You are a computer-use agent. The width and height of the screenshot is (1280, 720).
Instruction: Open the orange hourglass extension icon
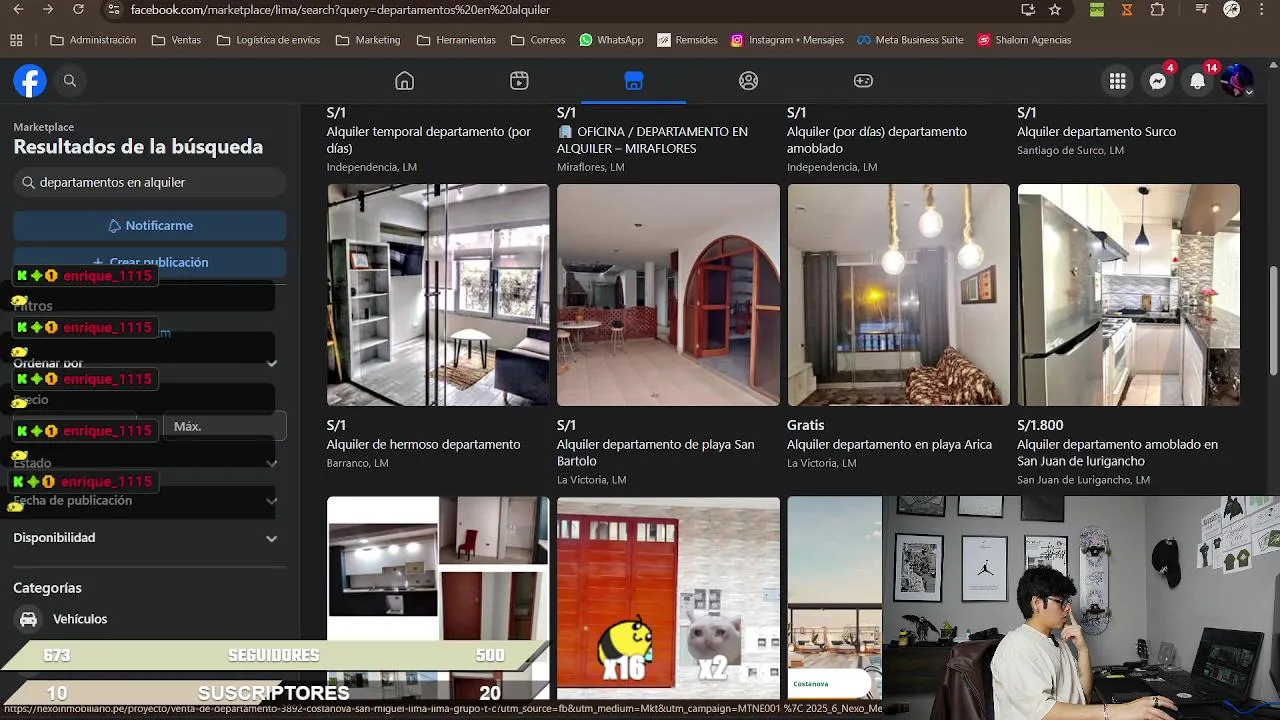[1127, 10]
